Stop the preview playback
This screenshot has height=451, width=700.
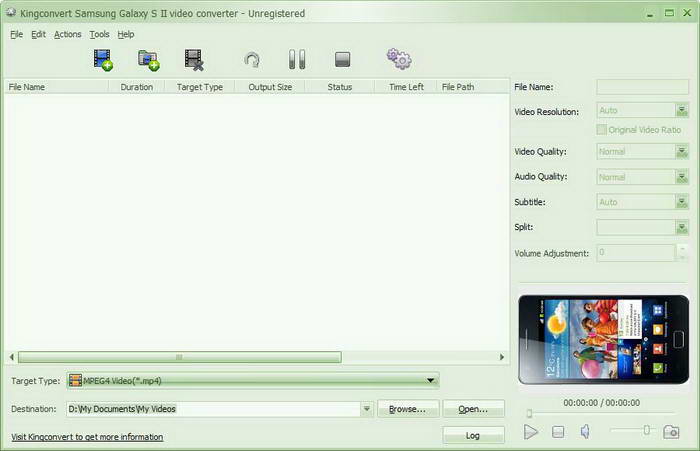[558, 432]
